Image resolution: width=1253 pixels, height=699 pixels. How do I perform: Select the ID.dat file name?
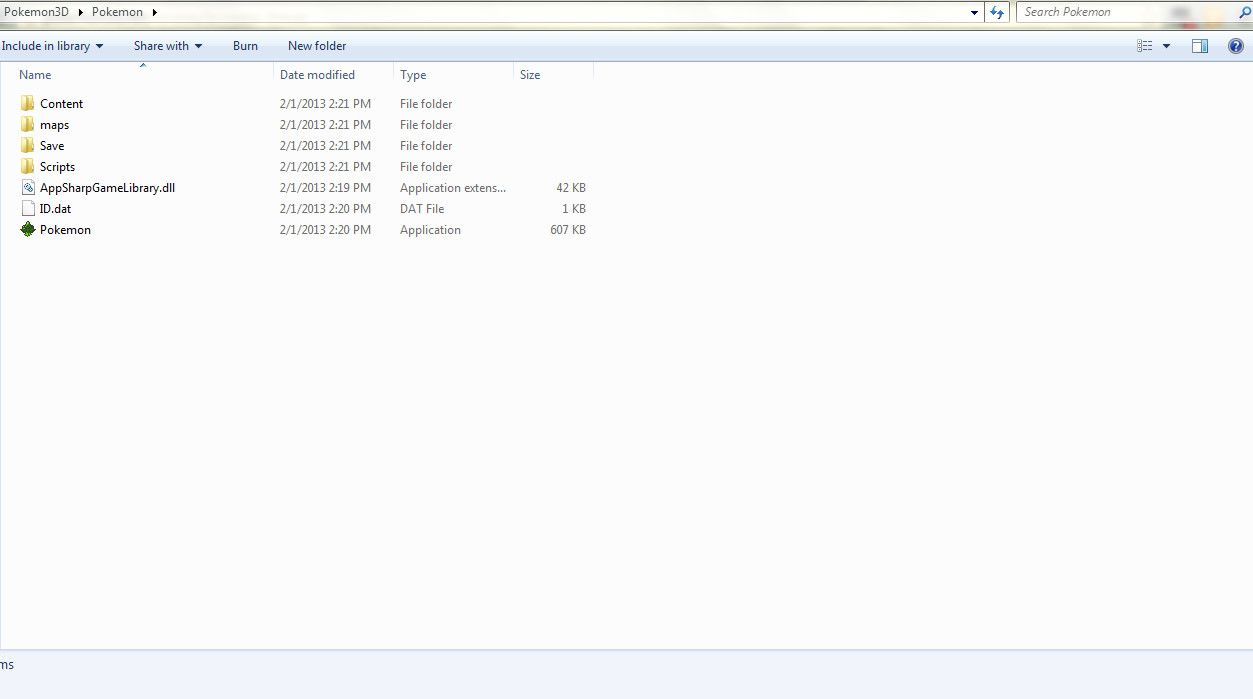pos(55,209)
